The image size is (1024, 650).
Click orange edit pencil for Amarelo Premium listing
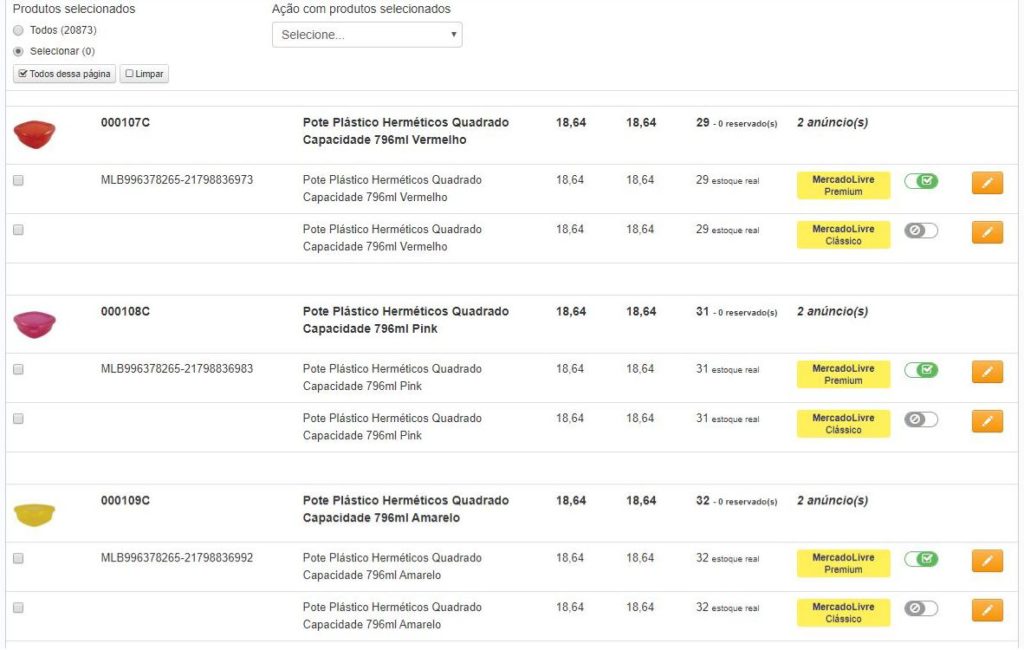[x=987, y=561]
